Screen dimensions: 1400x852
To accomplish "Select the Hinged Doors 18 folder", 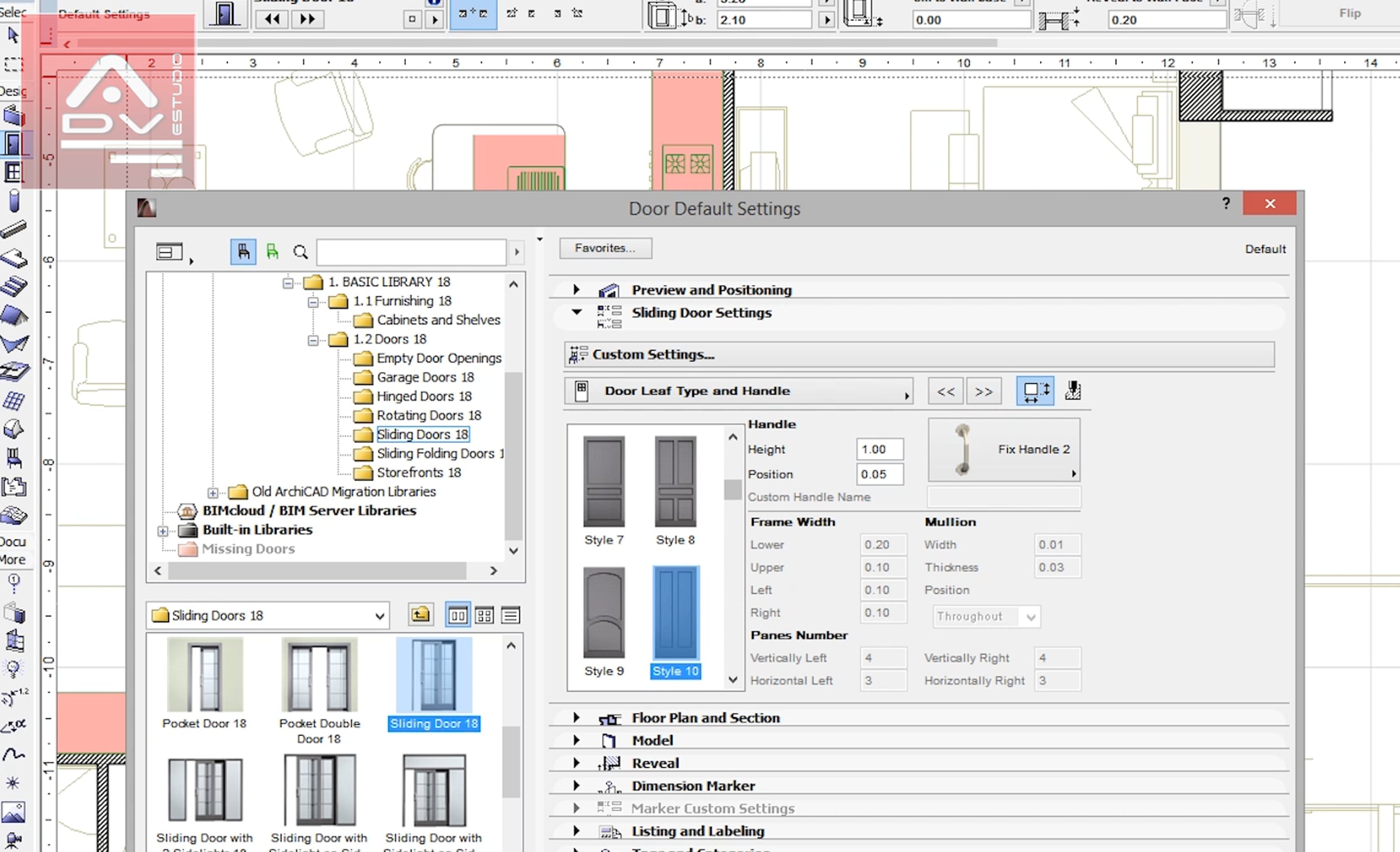I will click(x=423, y=397).
